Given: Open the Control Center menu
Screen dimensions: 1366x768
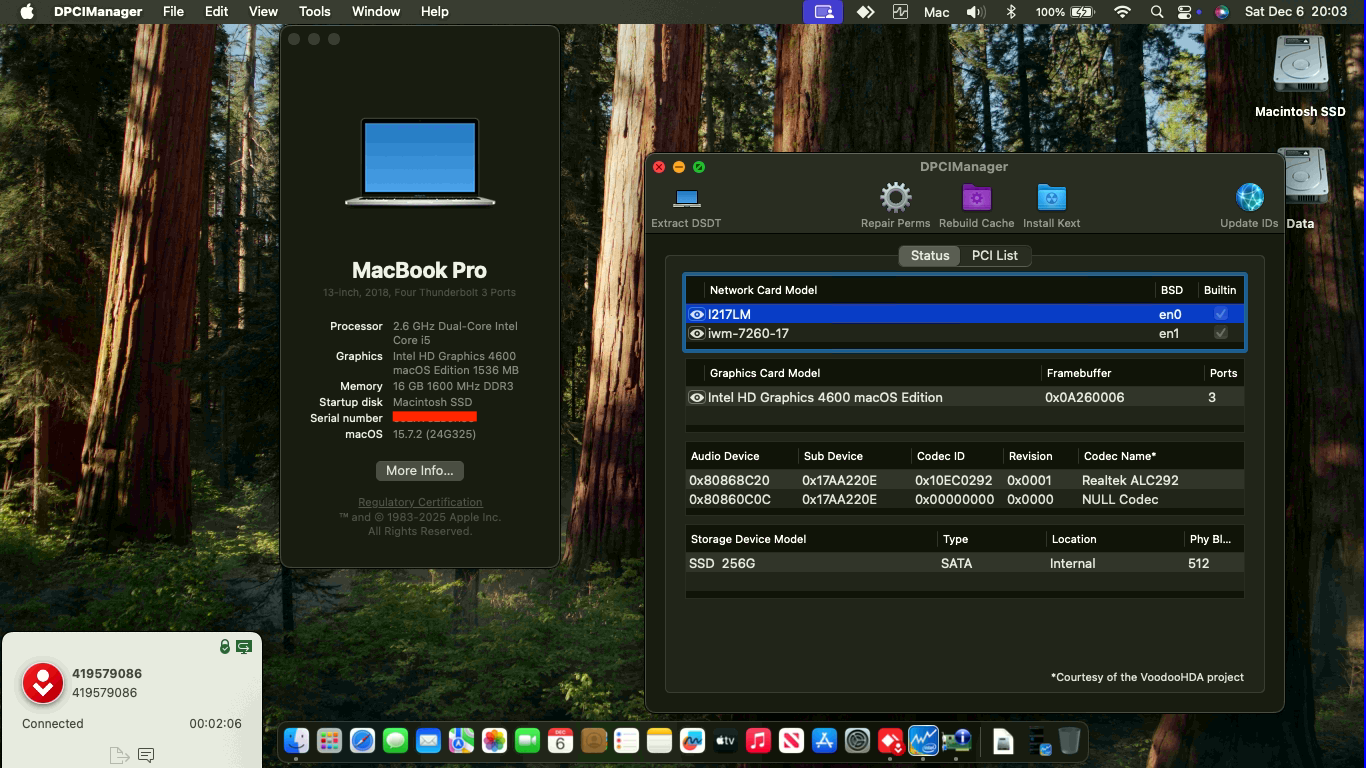Looking at the screenshot, I should (1185, 12).
